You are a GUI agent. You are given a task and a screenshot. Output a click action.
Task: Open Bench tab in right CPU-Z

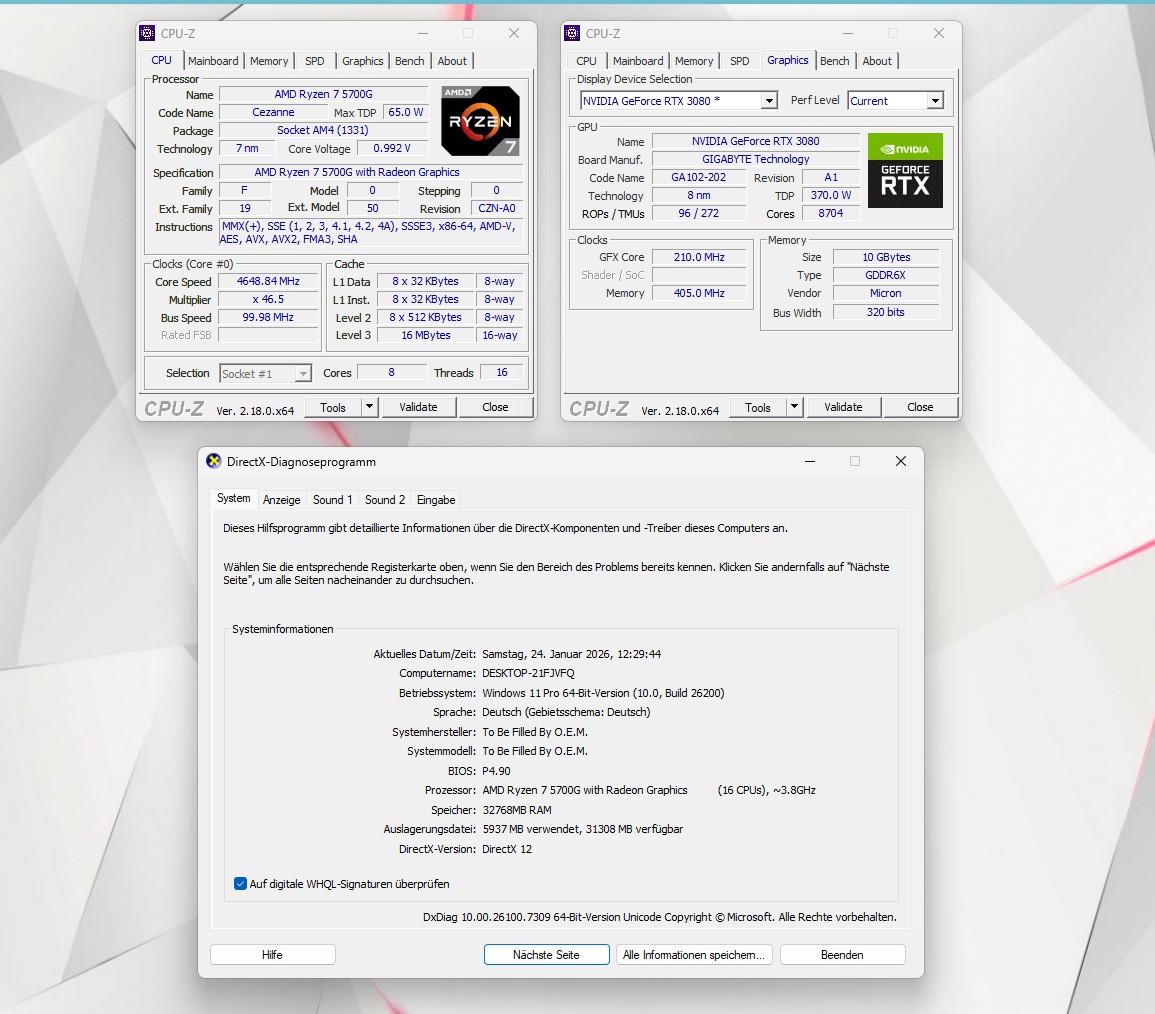[835, 61]
